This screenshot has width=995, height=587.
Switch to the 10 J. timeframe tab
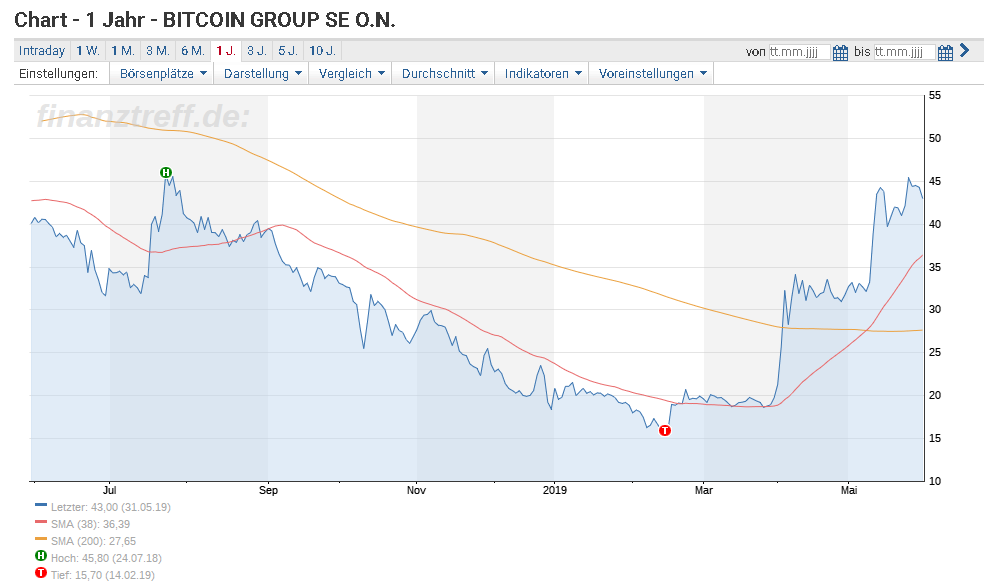pos(322,51)
